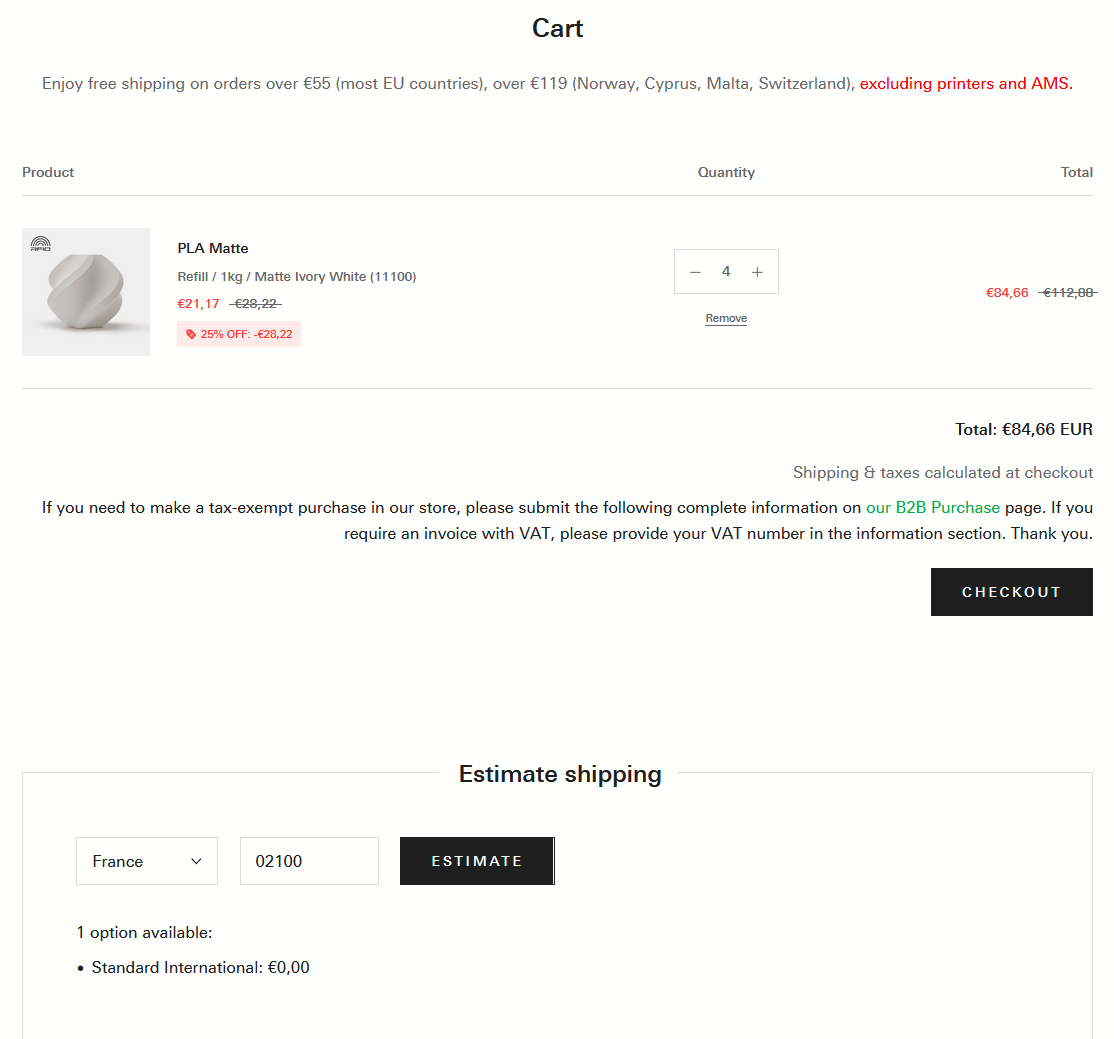Open the PLA Matte product thumbnail
Viewport: 1114px width, 1039px height.
[x=86, y=292]
